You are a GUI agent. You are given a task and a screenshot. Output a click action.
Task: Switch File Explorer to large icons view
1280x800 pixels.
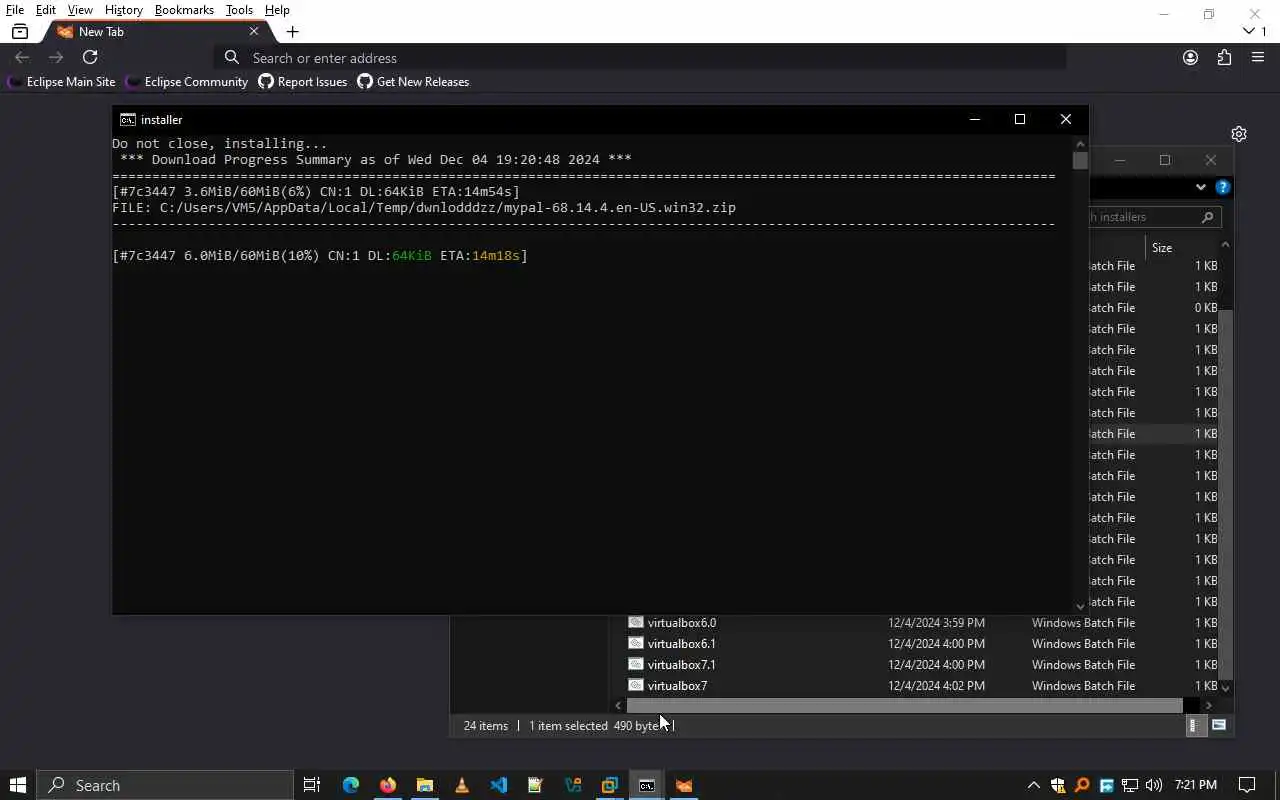coord(1219,726)
